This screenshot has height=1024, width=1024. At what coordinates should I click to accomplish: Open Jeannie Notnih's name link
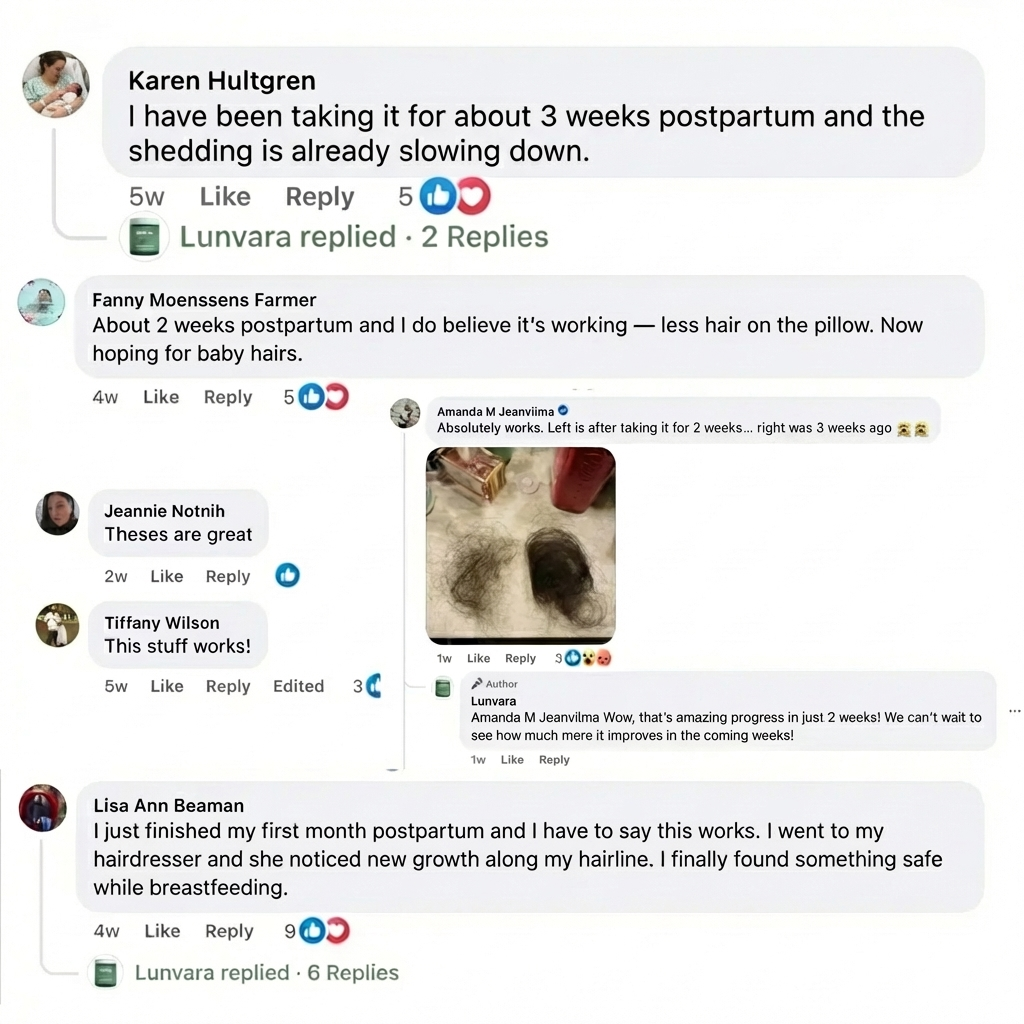[165, 511]
